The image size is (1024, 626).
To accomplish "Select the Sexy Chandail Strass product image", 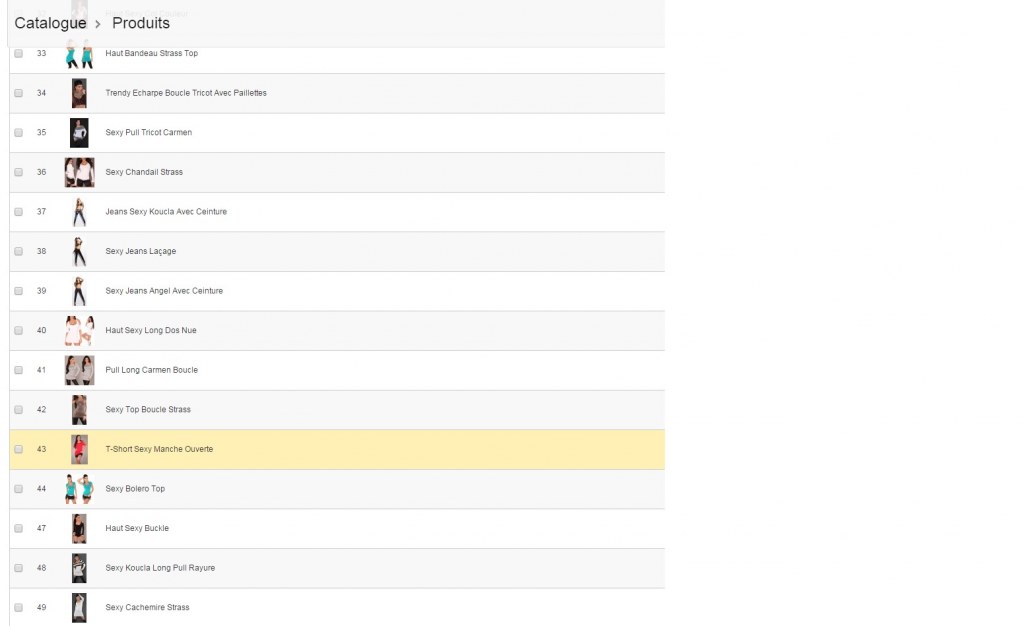I will (x=79, y=172).
